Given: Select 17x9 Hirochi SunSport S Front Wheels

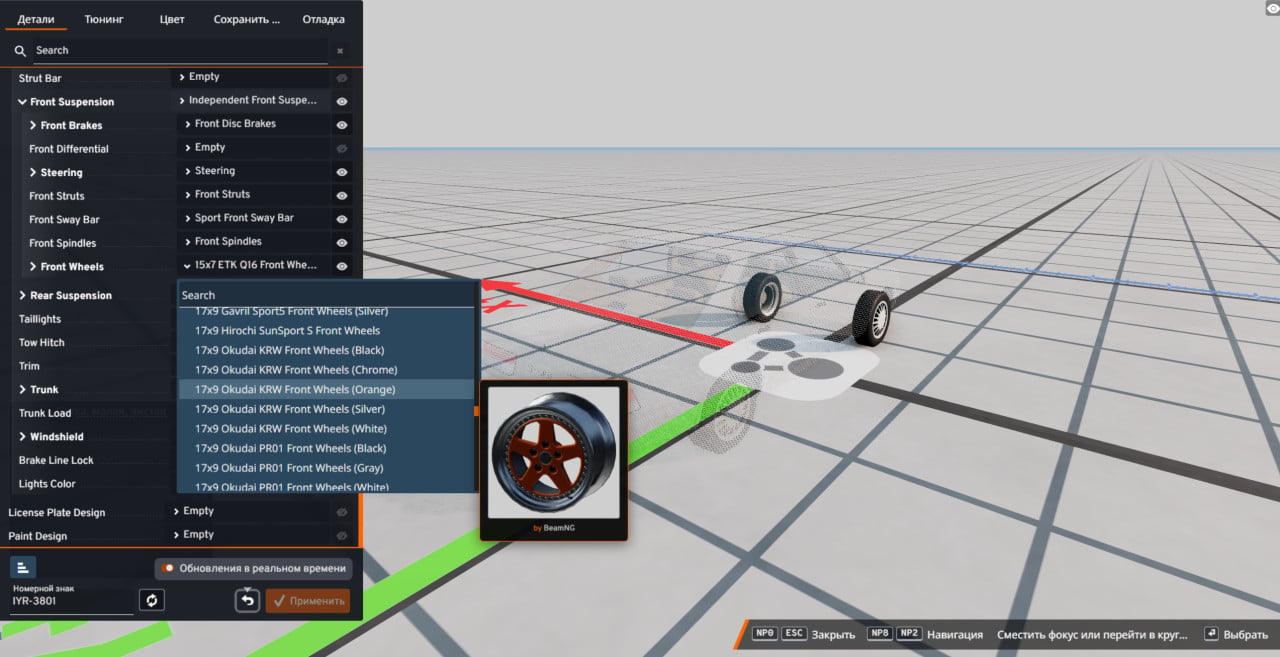Looking at the screenshot, I should click(326, 330).
